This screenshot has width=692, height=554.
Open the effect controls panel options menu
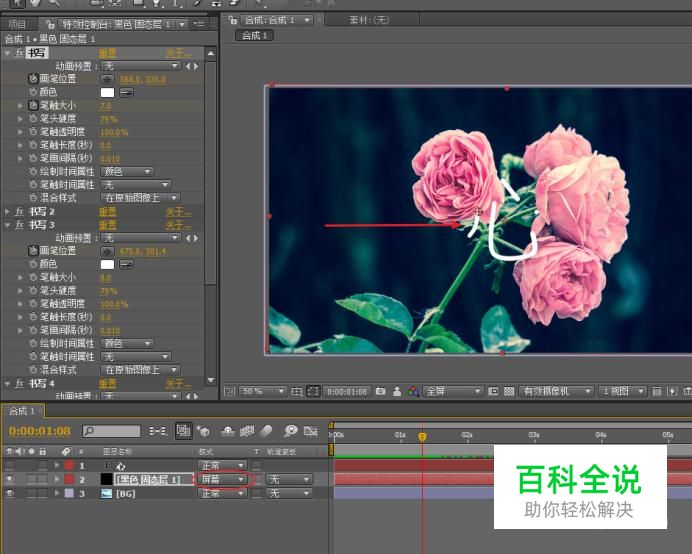coord(199,24)
